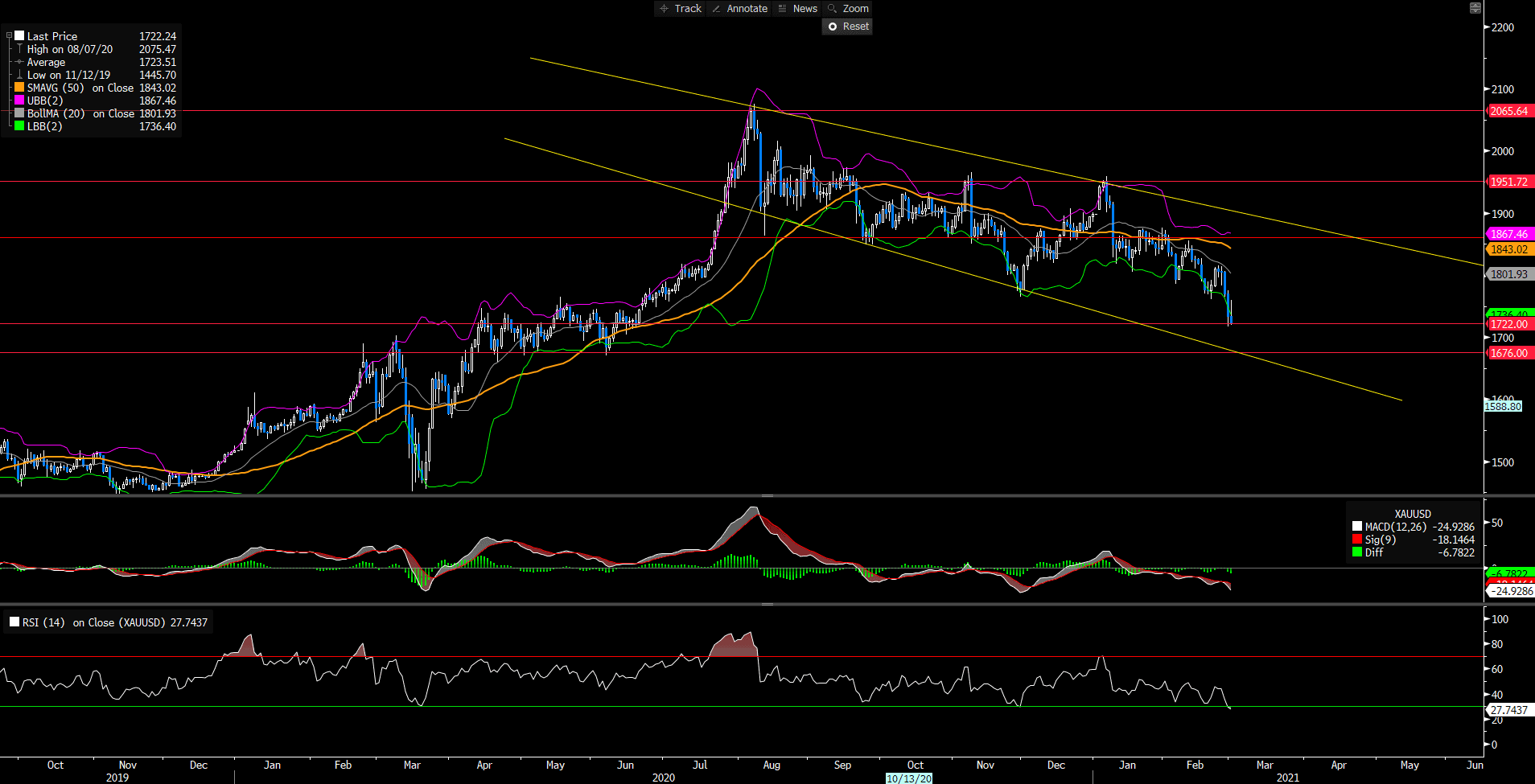
Task: Click the Aug label on the time axis
Action: (x=772, y=765)
